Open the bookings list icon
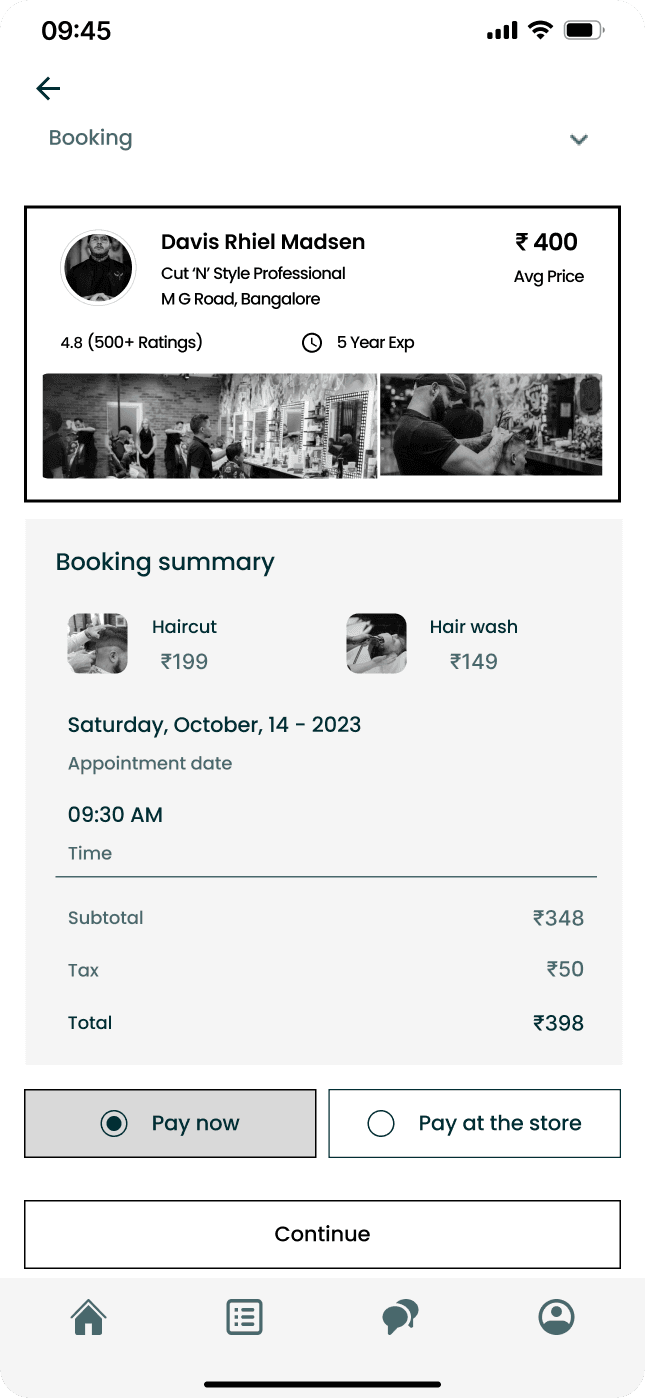The height and width of the screenshot is (1398, 645). click(244, 1317)
